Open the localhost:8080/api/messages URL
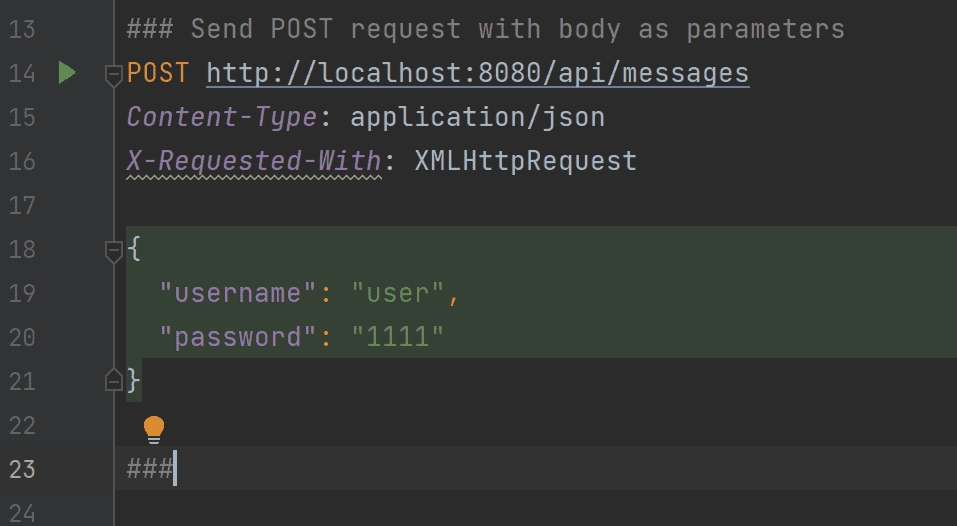Screen dimensions: 957x526 [477, 74]
